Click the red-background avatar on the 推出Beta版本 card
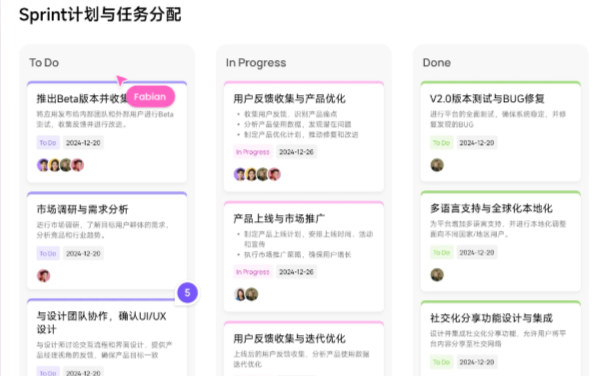Image resolution: width=601 pixels, height=376 pixels. point(78,165)
